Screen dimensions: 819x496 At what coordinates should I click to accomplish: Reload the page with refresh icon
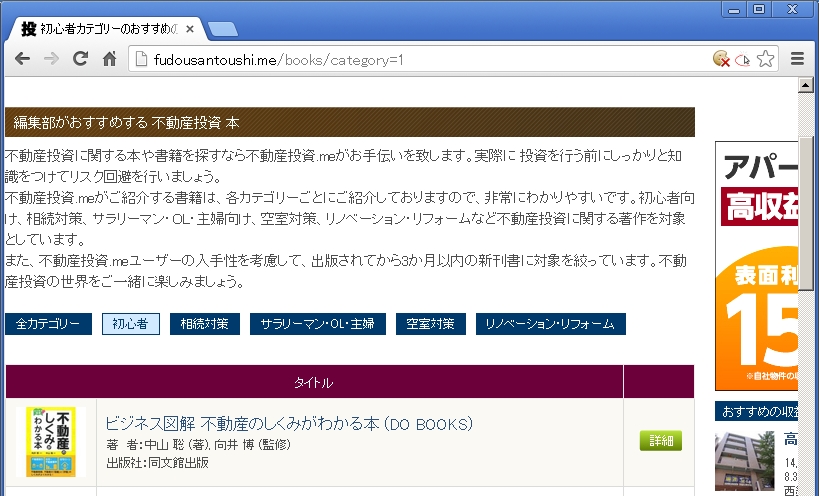point(81,59)
